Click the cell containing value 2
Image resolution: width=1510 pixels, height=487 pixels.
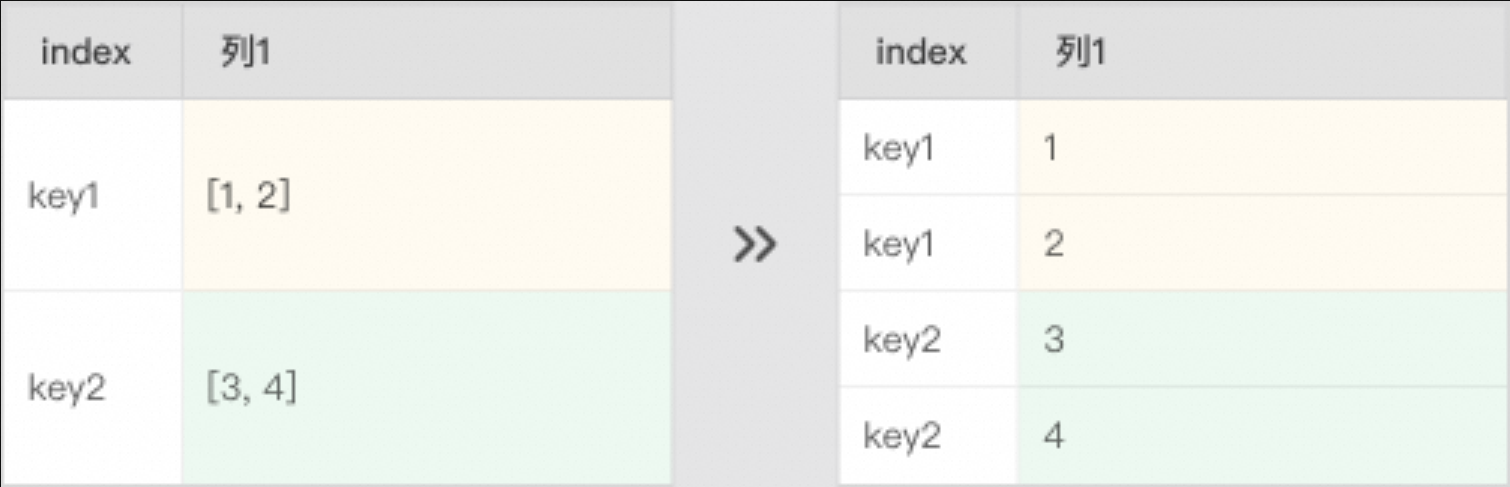point(1052,244)
